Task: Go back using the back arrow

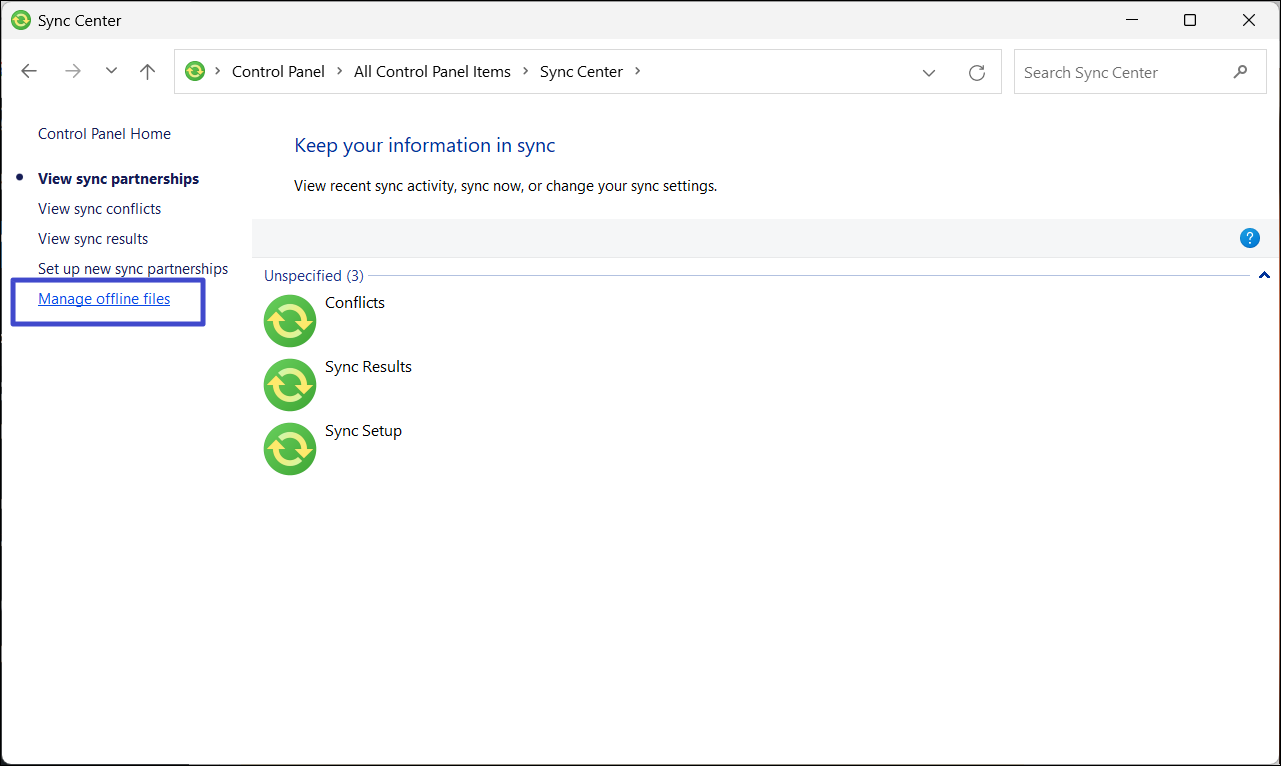Action: 29,72
